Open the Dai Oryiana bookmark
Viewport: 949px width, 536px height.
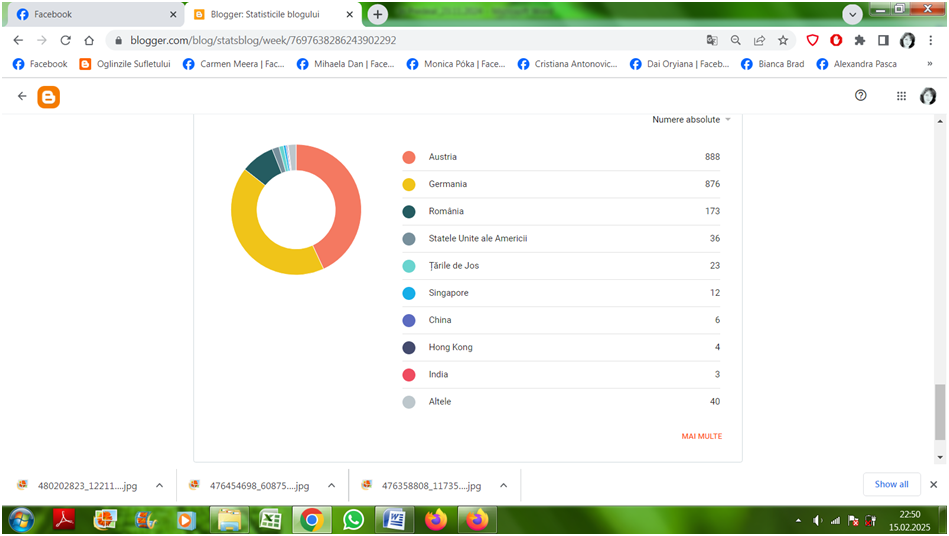(x=680, y=64)
